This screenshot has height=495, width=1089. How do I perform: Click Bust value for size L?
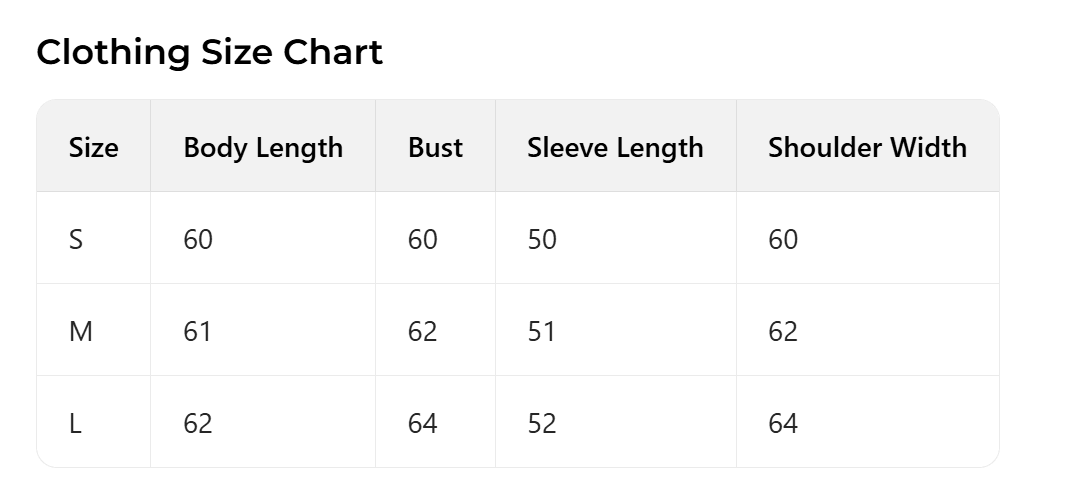423,423
